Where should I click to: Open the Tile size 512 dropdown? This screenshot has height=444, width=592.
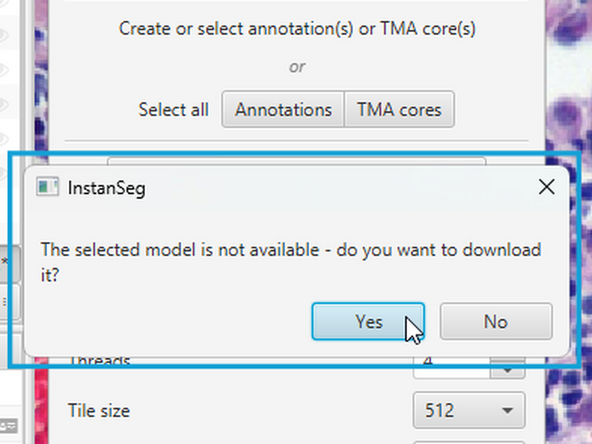click(x=469, y=410)
